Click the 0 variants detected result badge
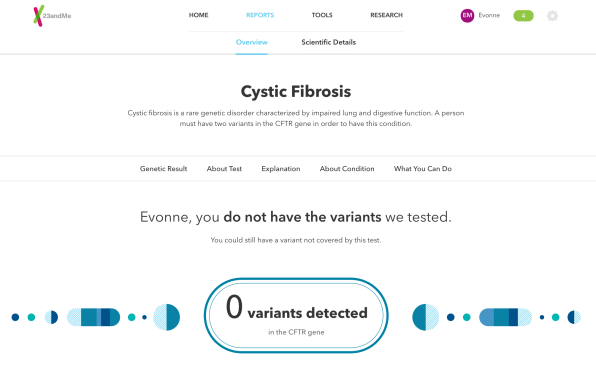The image size is (596, 366). tap(296, 315)
